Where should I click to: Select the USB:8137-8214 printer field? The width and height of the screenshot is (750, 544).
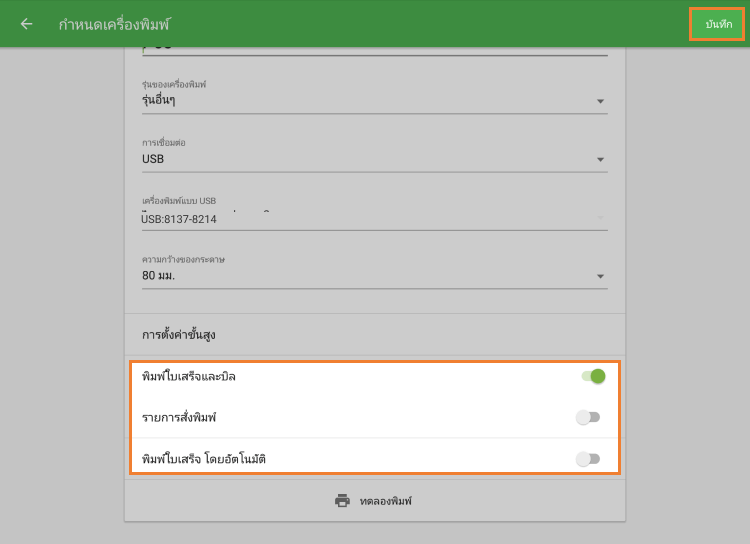[360, 218]
